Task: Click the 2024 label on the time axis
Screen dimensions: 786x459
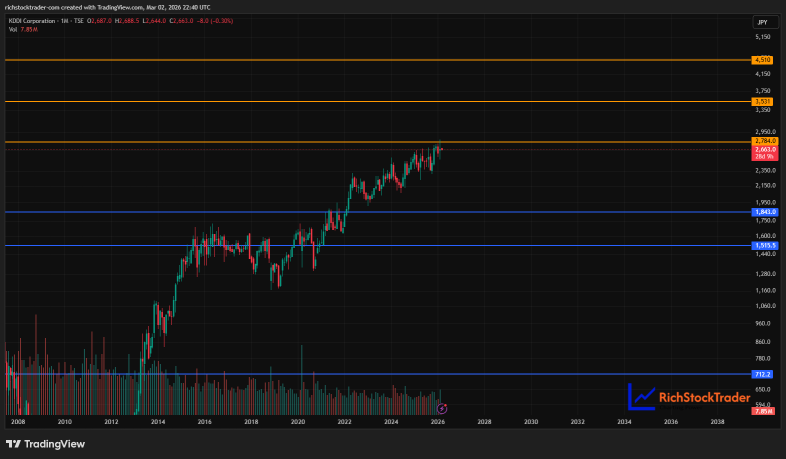Action: [391, 422]
